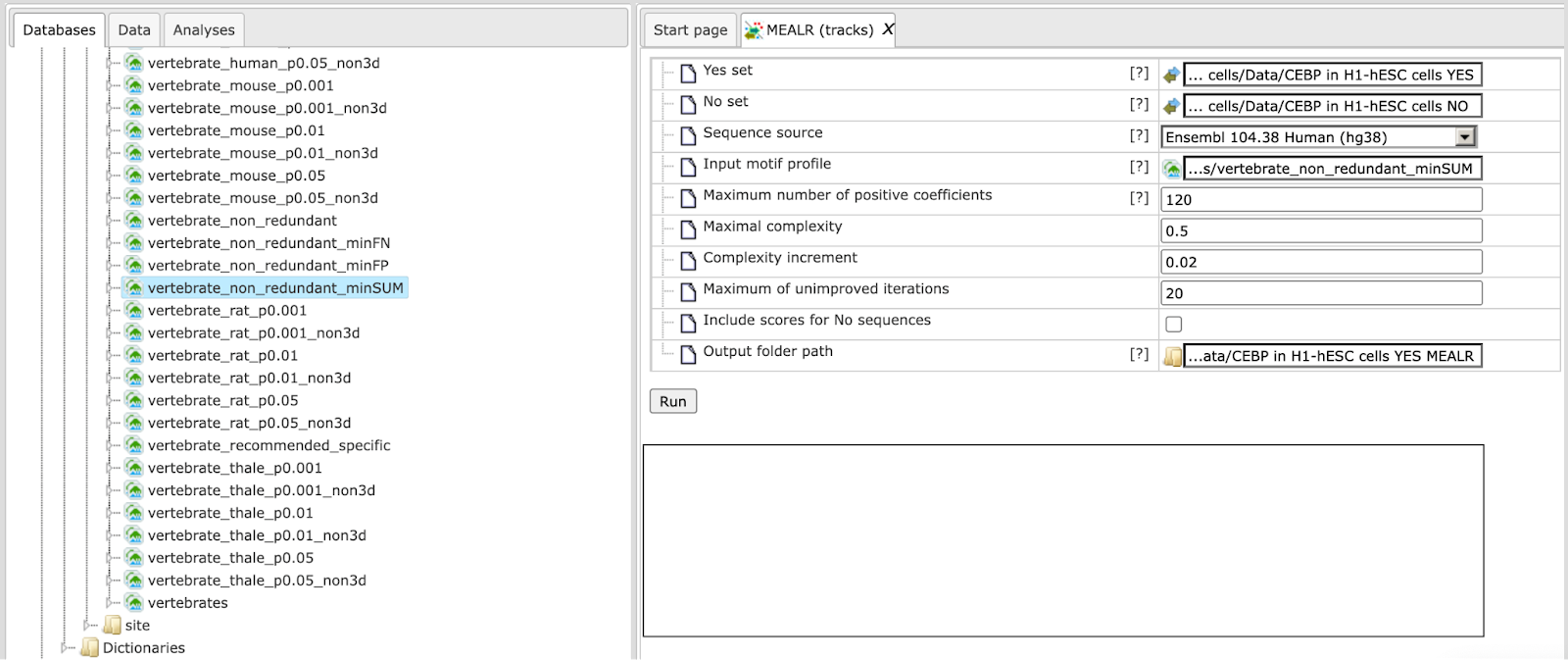Expand the site folder node
The image size is (1568, 660).
pyautogui.click(x=88, y=626)
